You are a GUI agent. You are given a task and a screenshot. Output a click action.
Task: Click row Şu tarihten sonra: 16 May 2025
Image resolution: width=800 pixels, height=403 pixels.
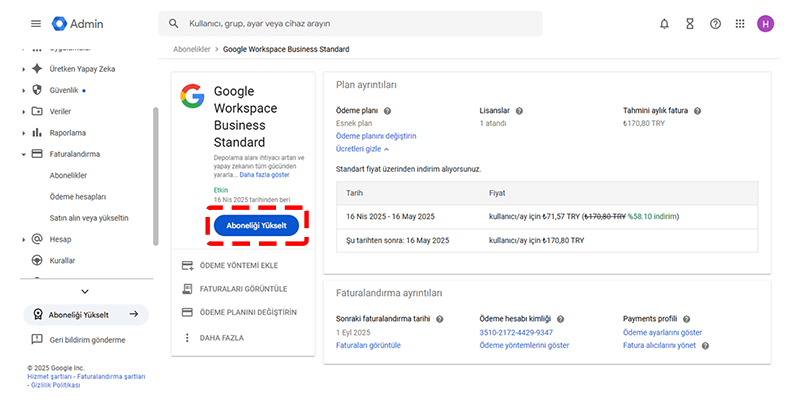(547, 240)
